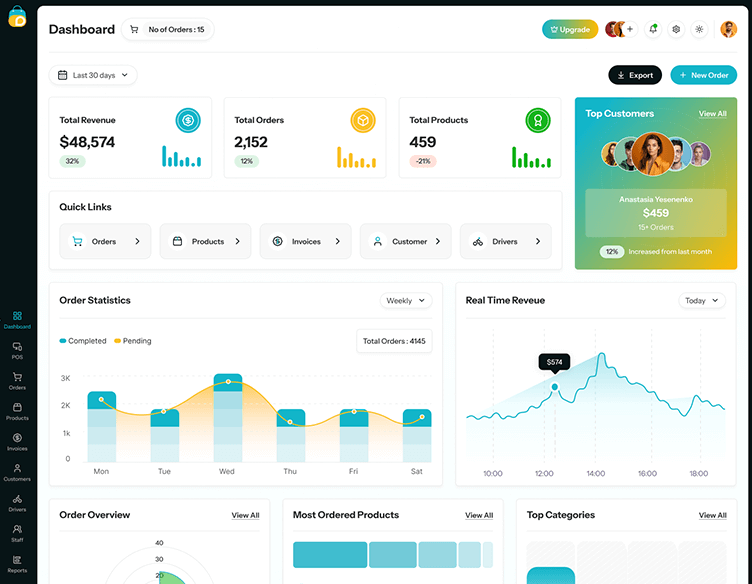
Task: Click the shopping bag app logo
Action: pos(17,16)
